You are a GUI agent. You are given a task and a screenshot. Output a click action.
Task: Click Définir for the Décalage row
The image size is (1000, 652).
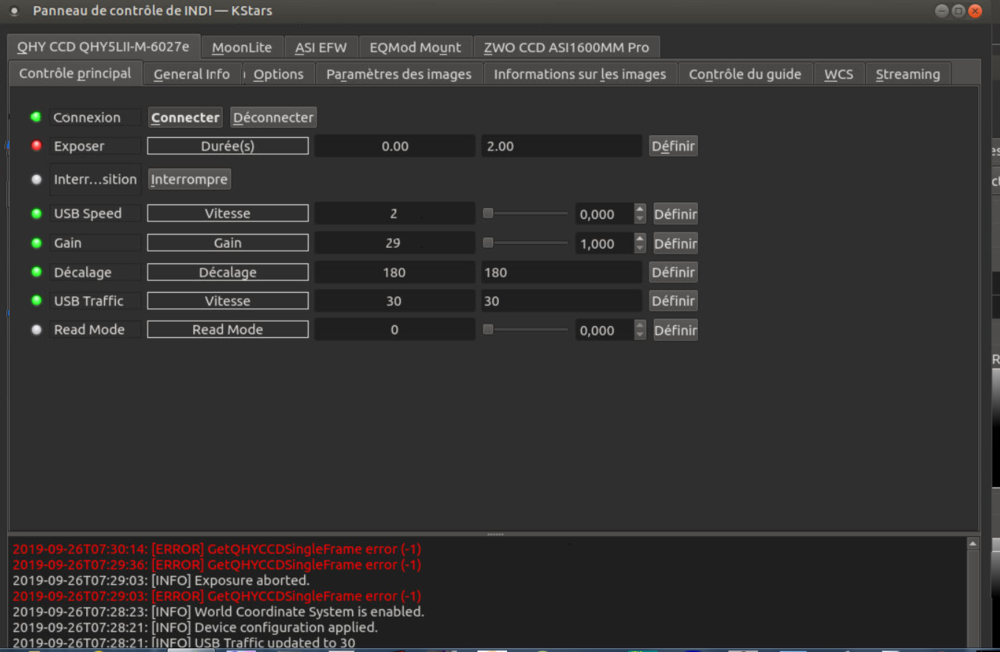pyautogui.click(x=673, y=272)
